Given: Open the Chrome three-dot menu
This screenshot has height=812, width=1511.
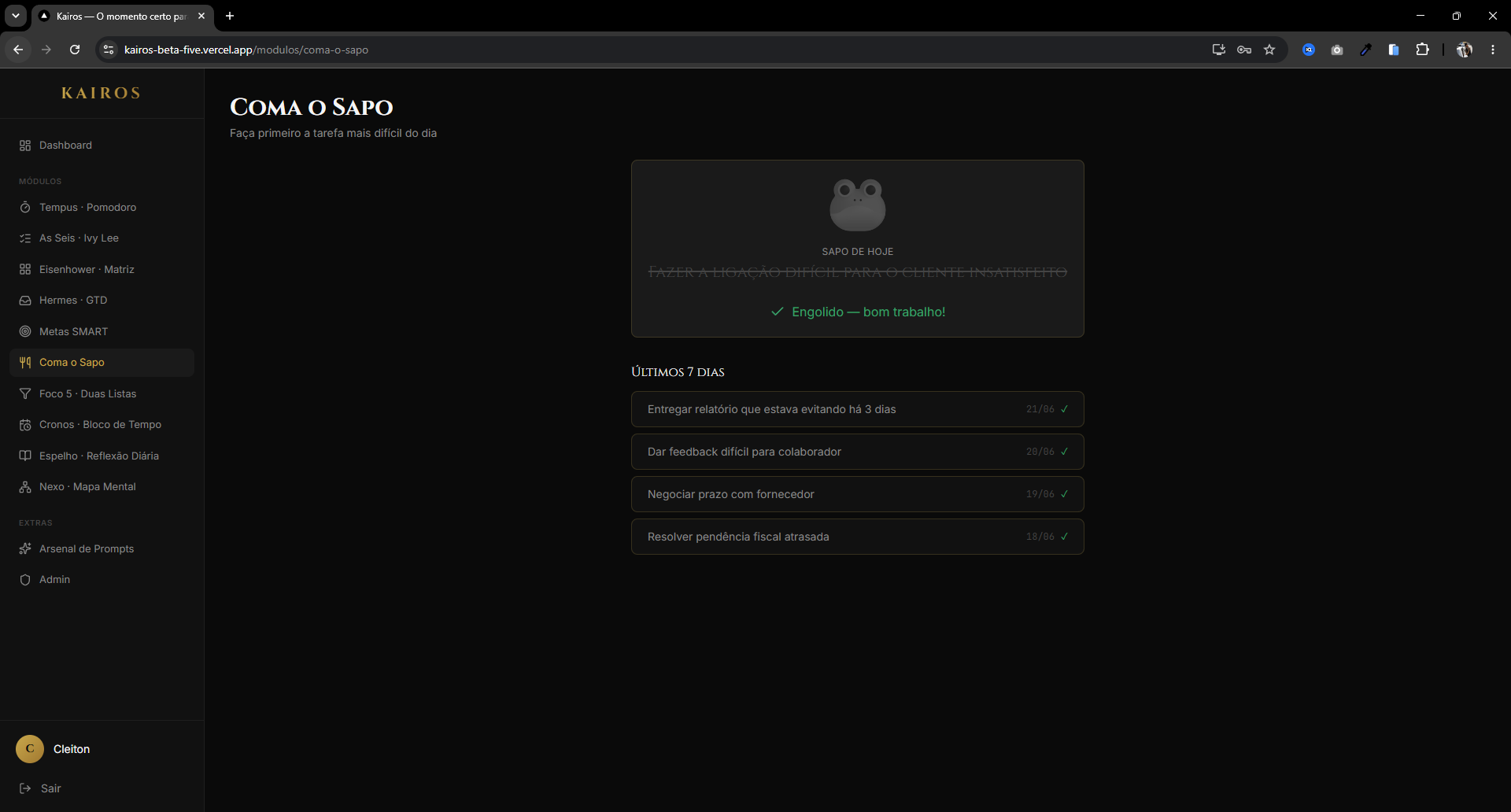Looking at the screenshot, I should coord(1492,50).
